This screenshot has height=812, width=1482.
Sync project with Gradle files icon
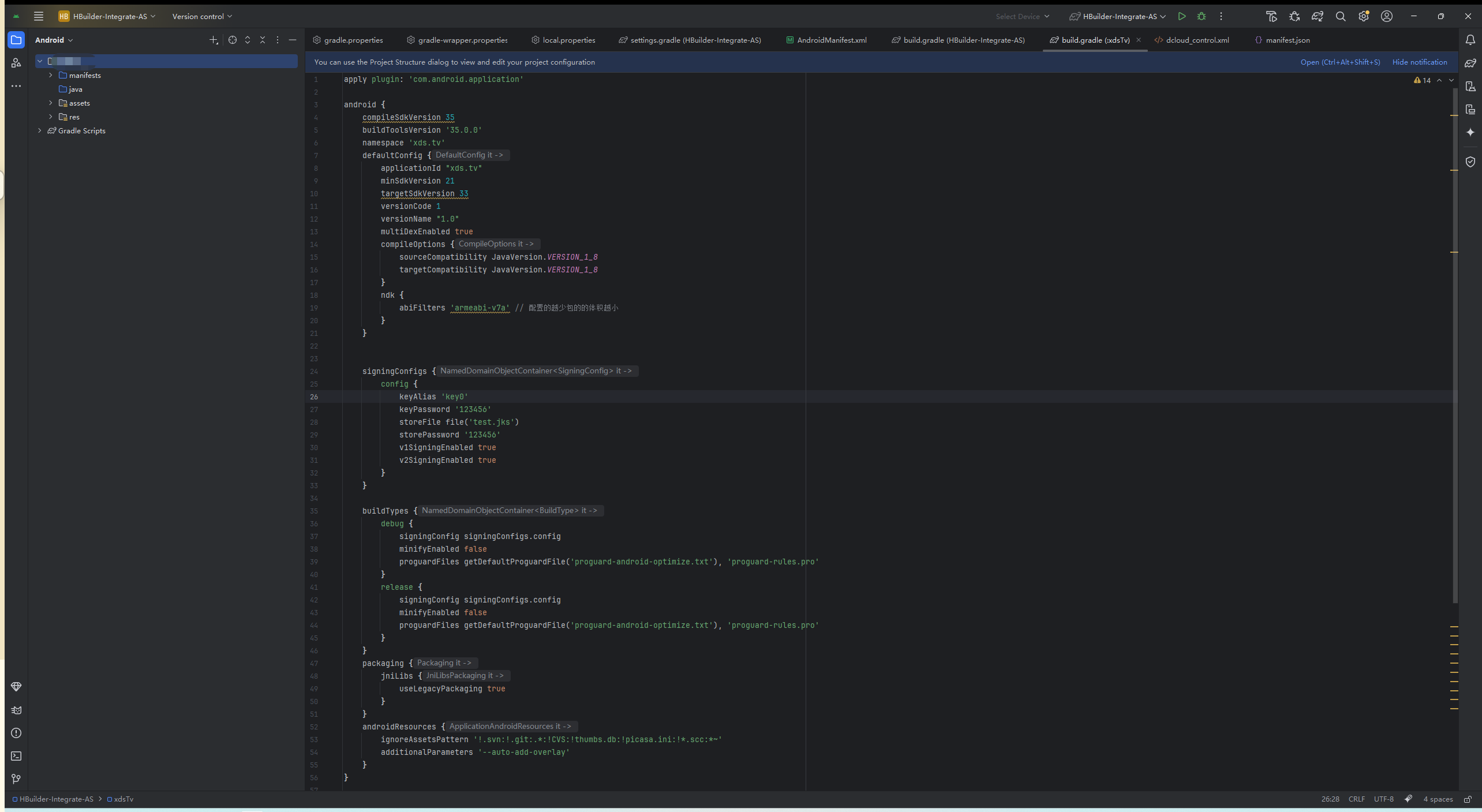(x=1317, y=16)
